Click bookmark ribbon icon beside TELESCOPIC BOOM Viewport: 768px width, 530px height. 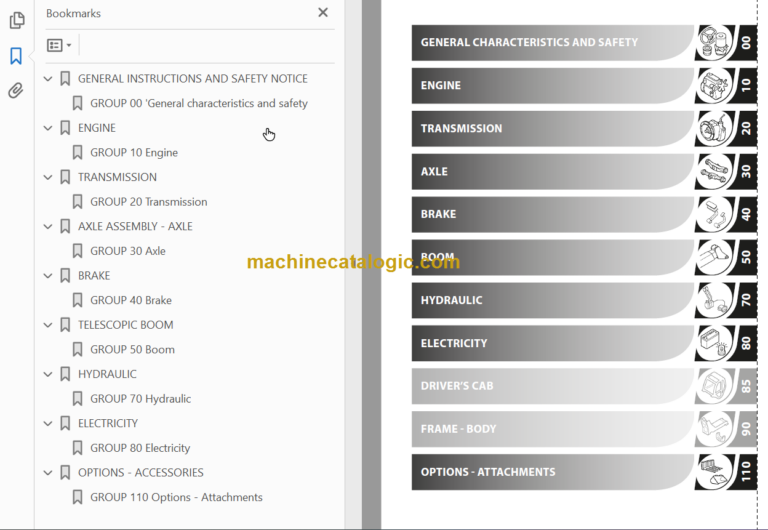pyautogui.click(x=65, y=325)
